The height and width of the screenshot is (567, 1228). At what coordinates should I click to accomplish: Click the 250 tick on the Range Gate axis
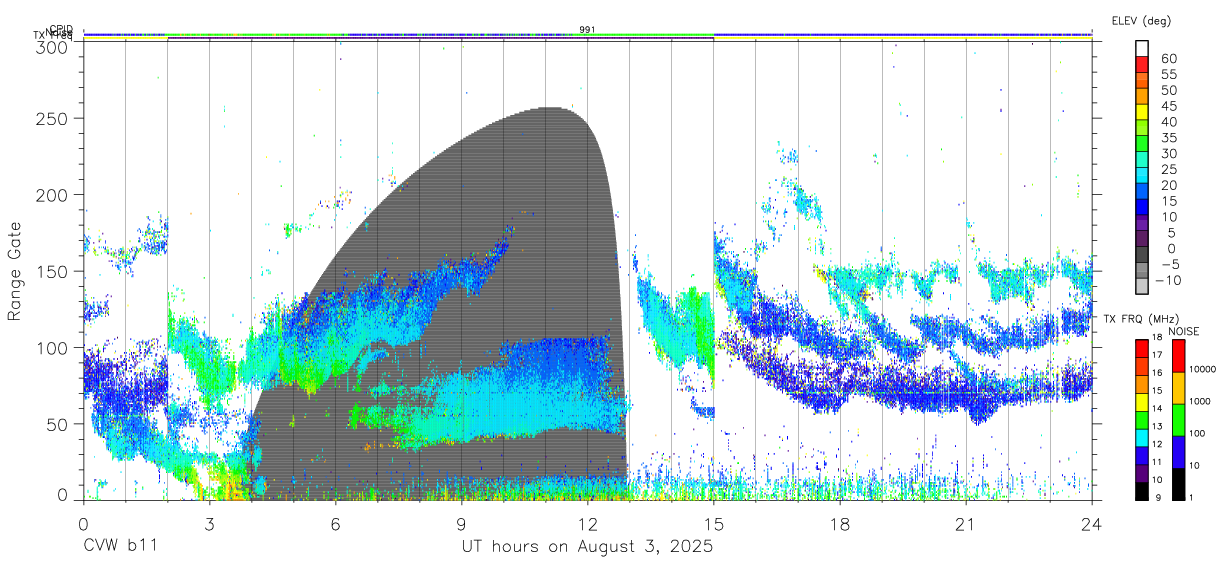tap(52, 118)
